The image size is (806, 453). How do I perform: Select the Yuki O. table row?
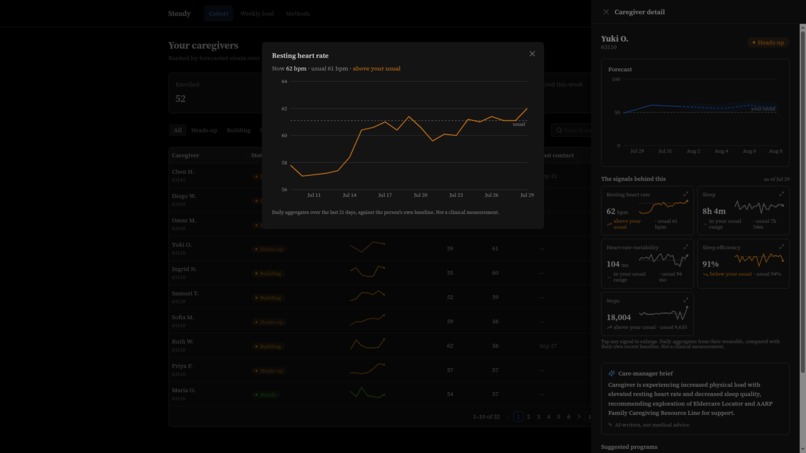pos(380,248)
